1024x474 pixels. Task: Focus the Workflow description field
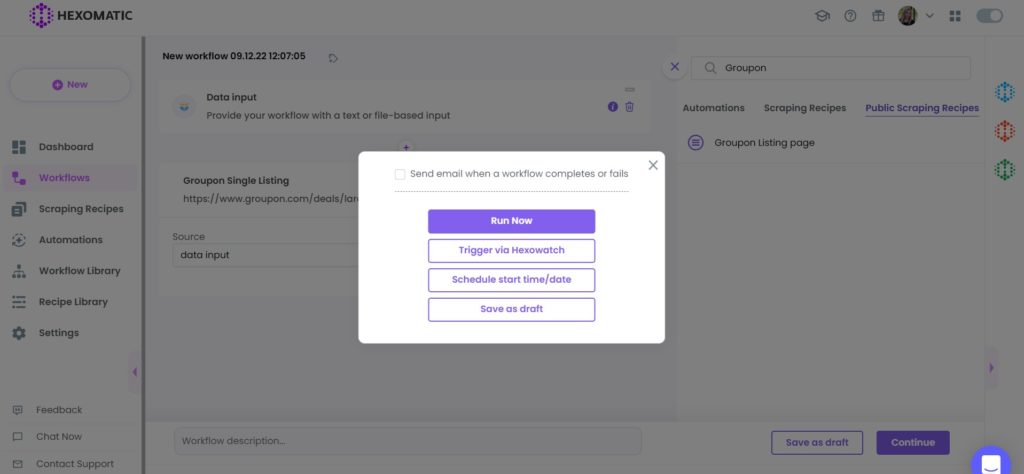point(408,441)
